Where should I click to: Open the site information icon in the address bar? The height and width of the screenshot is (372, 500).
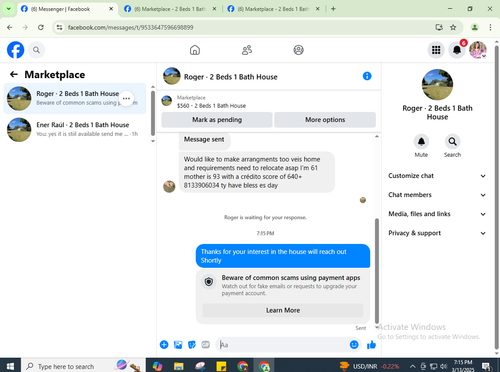(59, 27)
